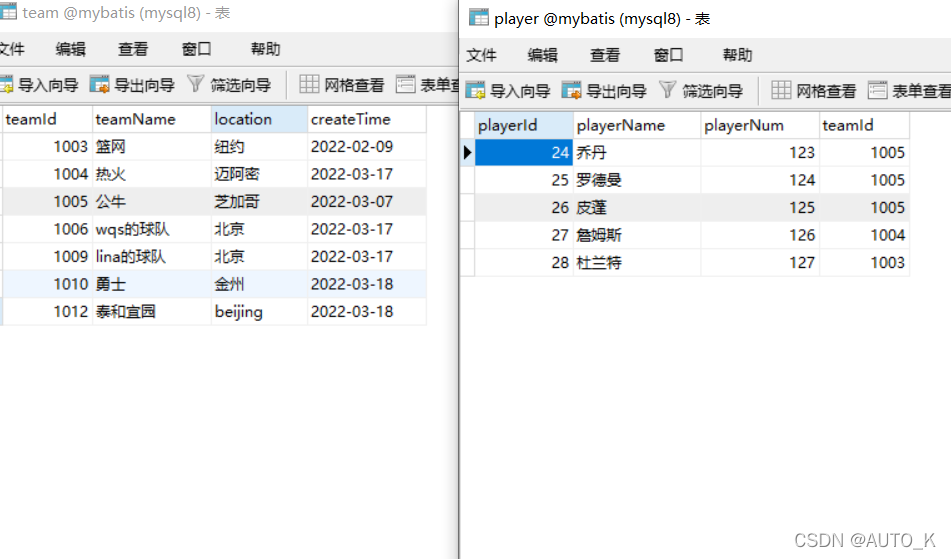Click team name cell 公牛
Screen dimensions: 951x559
tap(152, 201)
